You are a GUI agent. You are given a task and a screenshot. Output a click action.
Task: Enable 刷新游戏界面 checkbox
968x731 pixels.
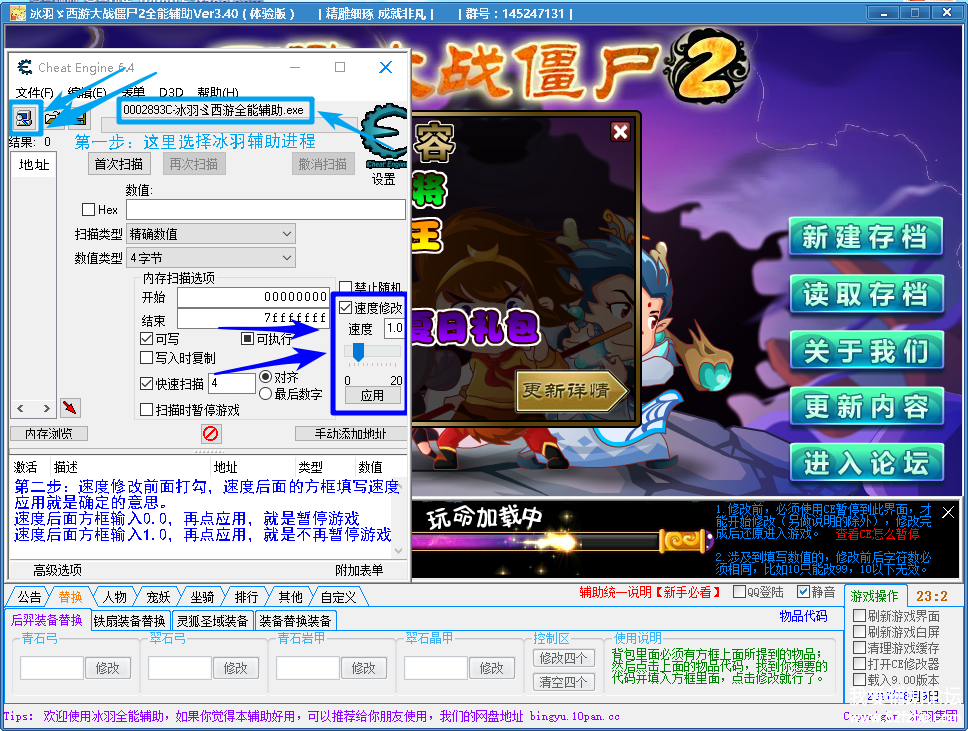tap(859, 616)
